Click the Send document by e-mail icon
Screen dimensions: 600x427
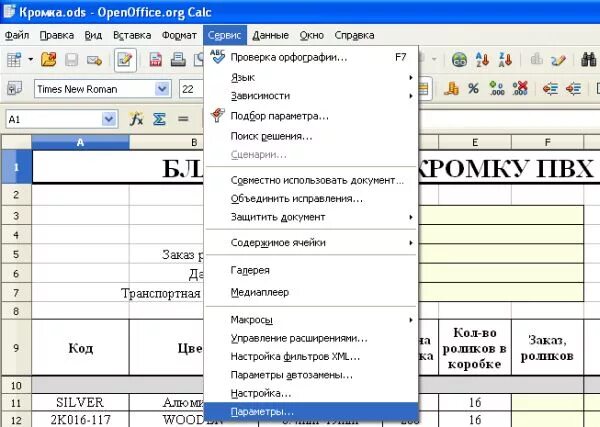click(94, 60)
